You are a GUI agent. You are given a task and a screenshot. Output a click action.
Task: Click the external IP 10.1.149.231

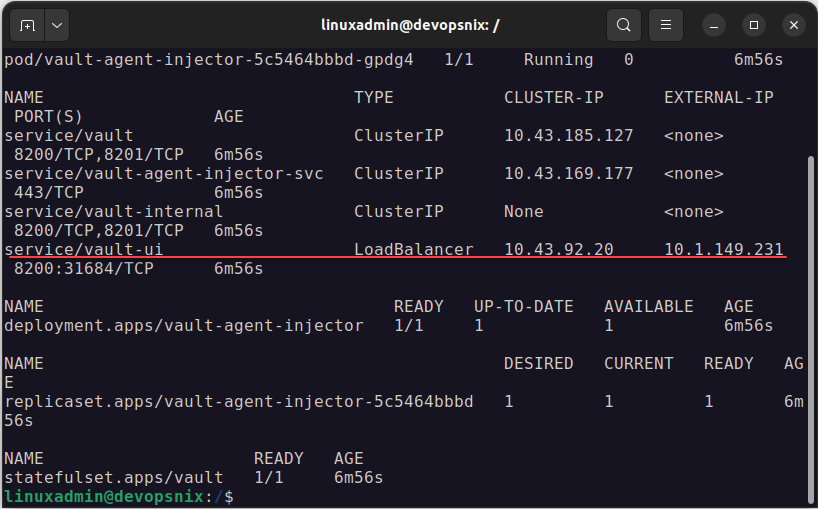point(723,249)
